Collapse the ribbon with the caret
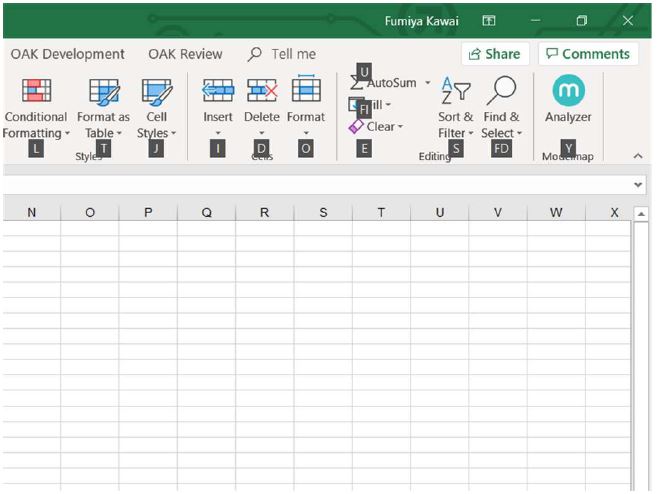This screenshot has width=657, height=494. point(638,156)
